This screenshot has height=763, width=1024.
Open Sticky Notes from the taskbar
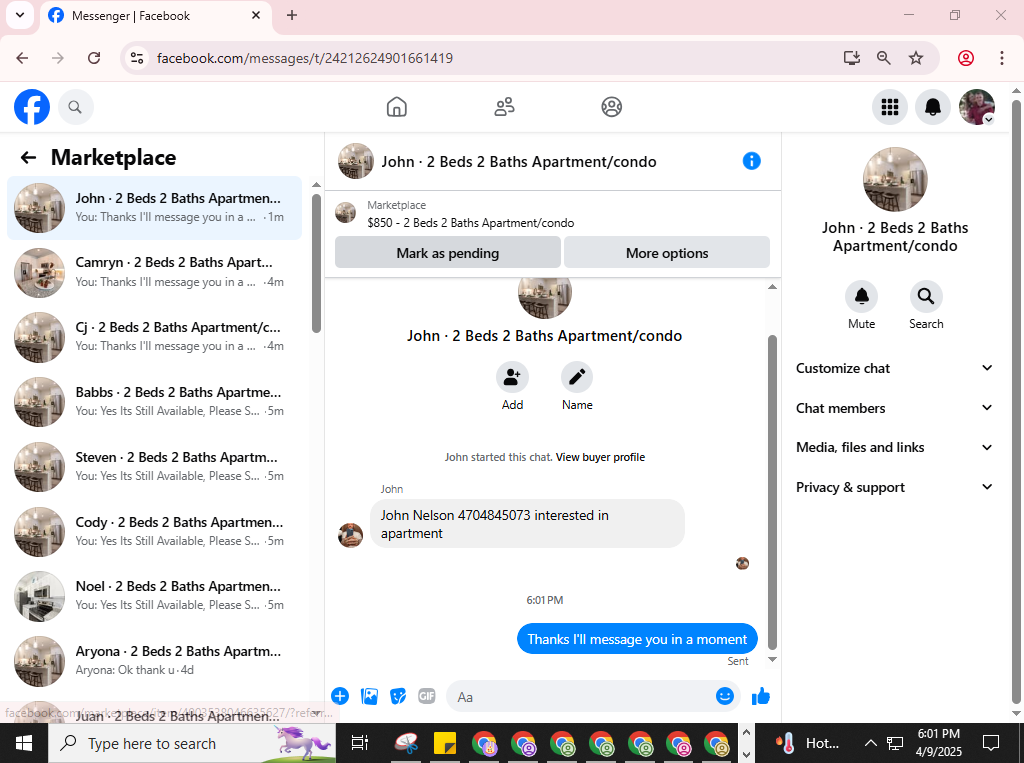[x=445, y=743]
